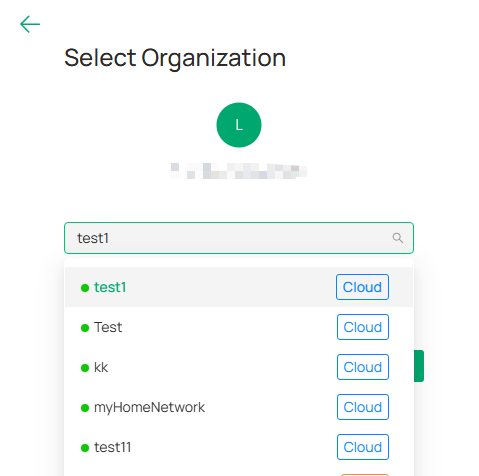Focus the organization search field containing test1
Image resolution: width=479 pixels, height=476 pixels.
[x=239, y=238]
